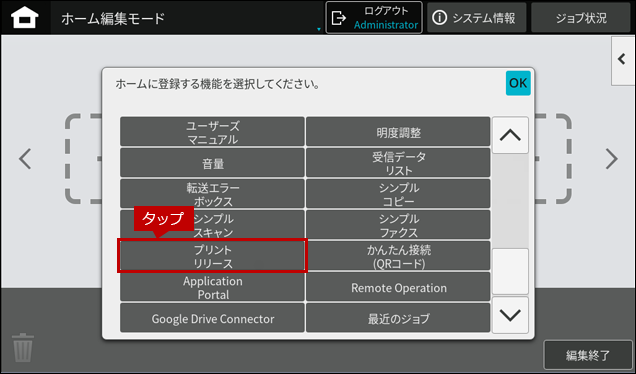Select 最近のジョブ function

398,318
